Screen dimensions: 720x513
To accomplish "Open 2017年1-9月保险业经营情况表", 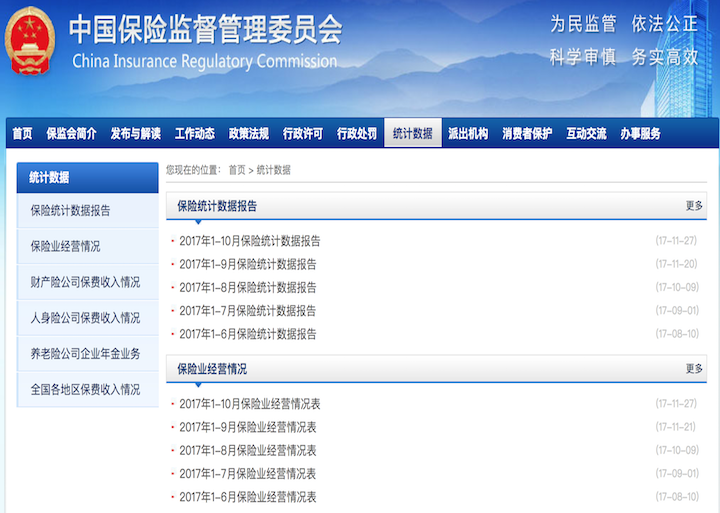I will 248,427.
